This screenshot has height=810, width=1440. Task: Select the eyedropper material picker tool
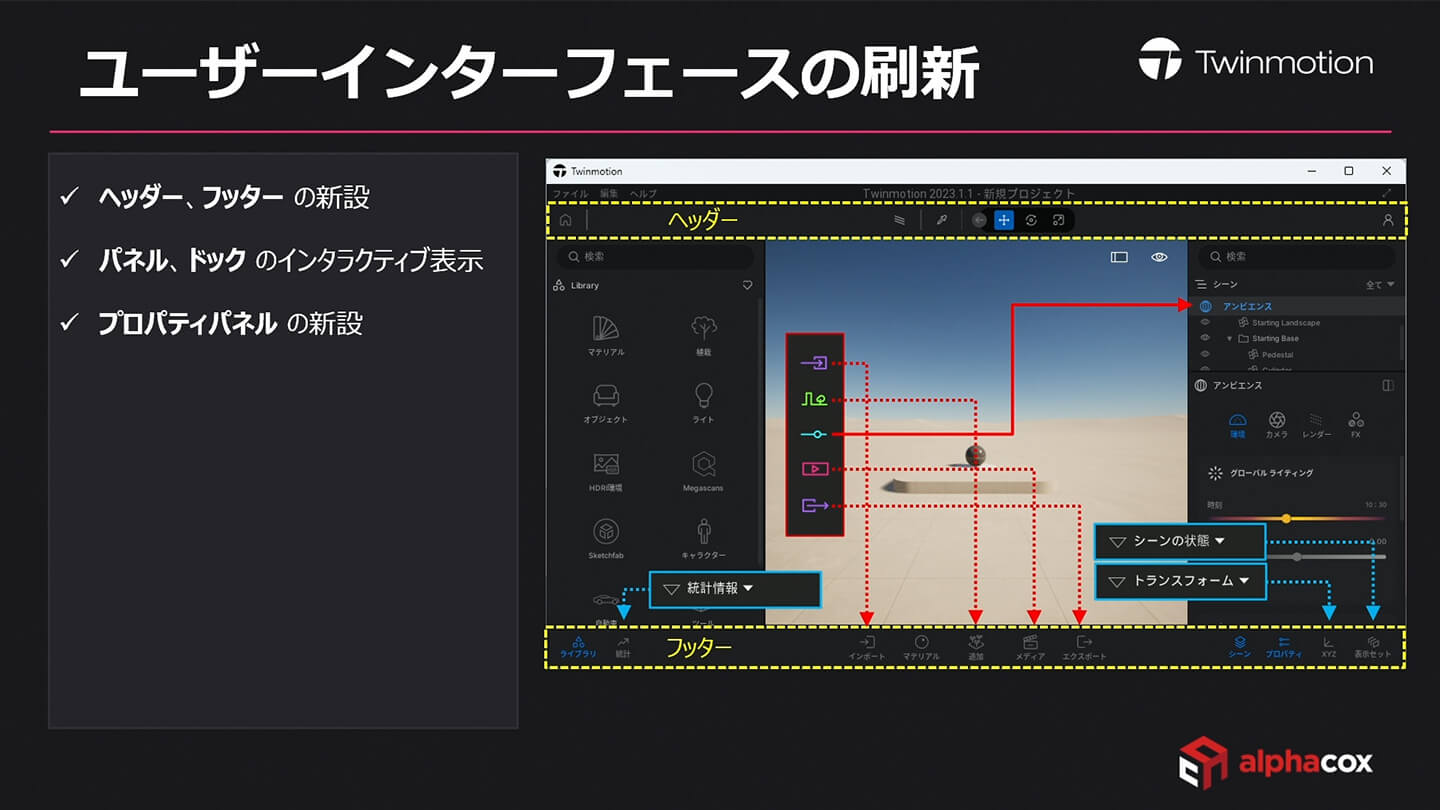click(x=942, y=220)
